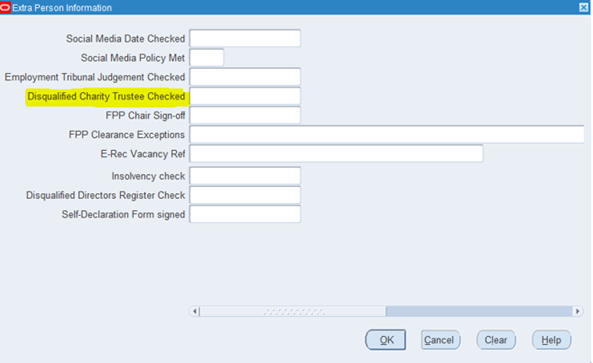This screenshot has height=363, width=593.
Task: Select the Social Media Policy Met field
Action: (206, 57)
